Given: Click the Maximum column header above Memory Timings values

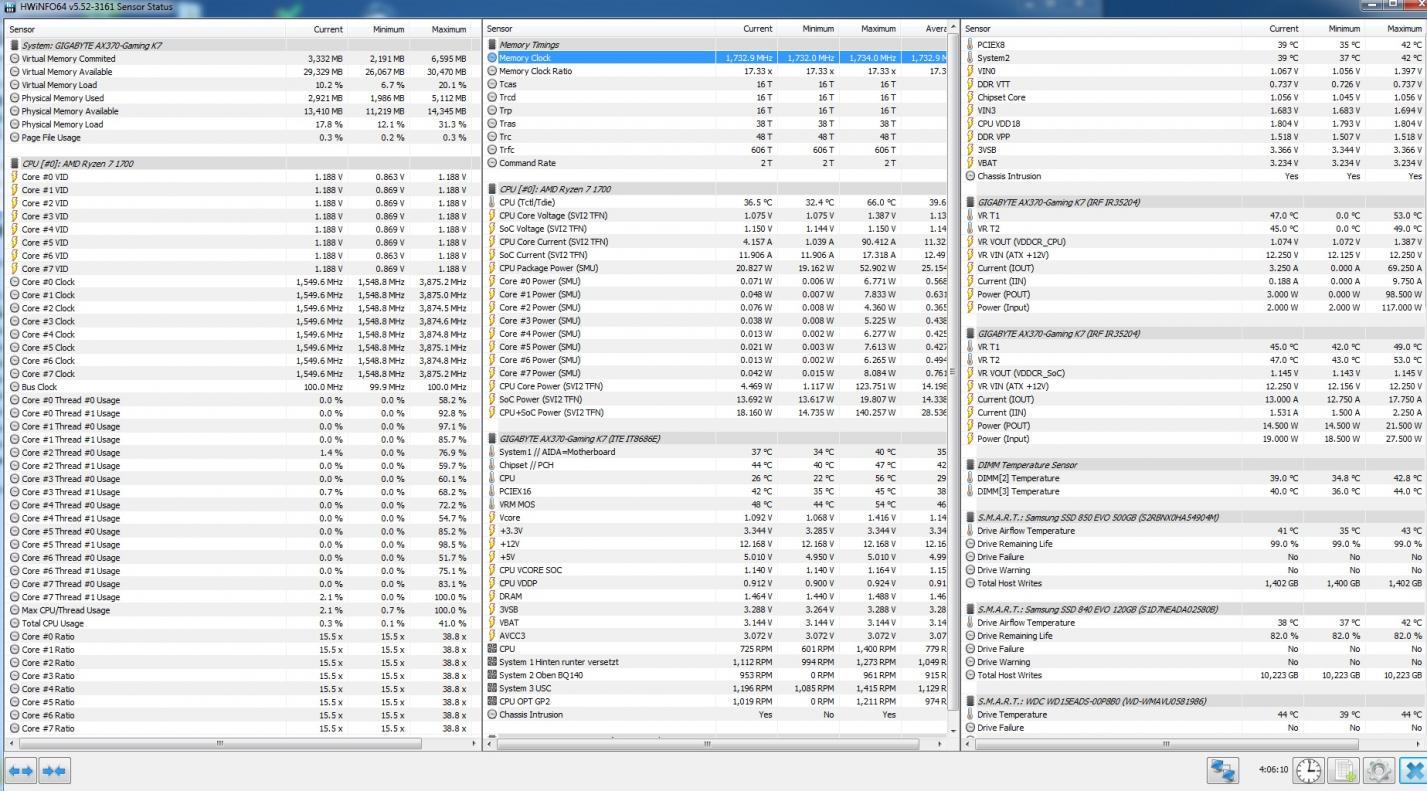Looking at the screenshot, I should pos(869,29).
